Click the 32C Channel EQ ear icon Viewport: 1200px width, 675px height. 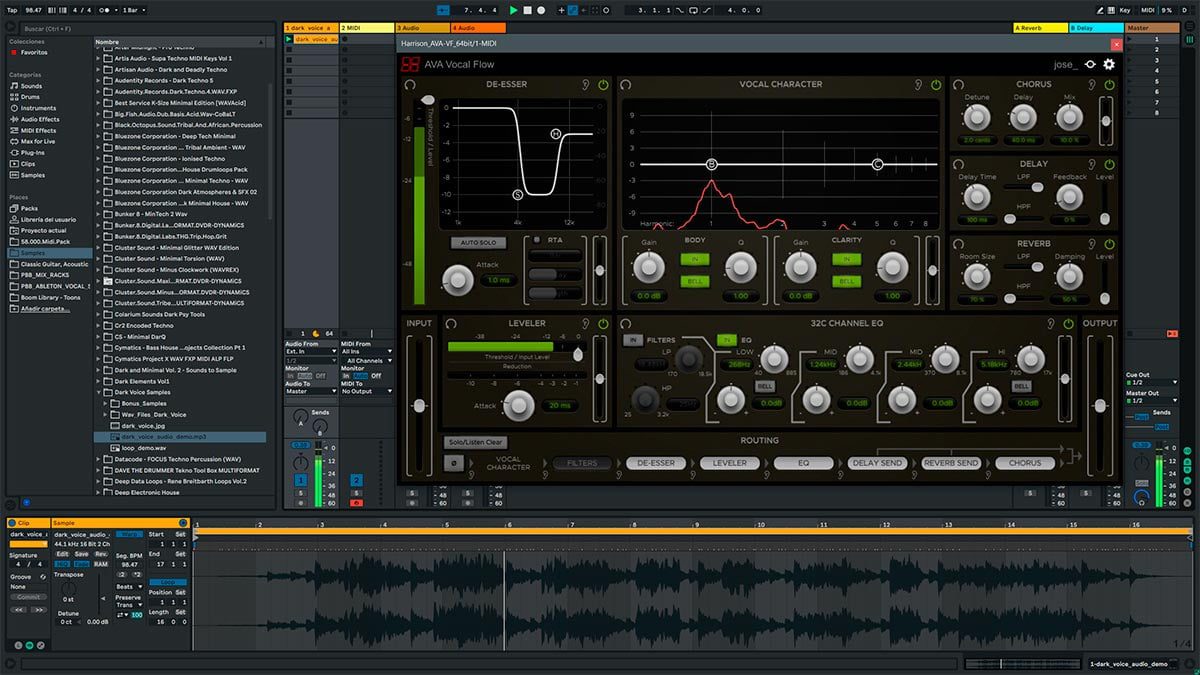point(1051,324)
